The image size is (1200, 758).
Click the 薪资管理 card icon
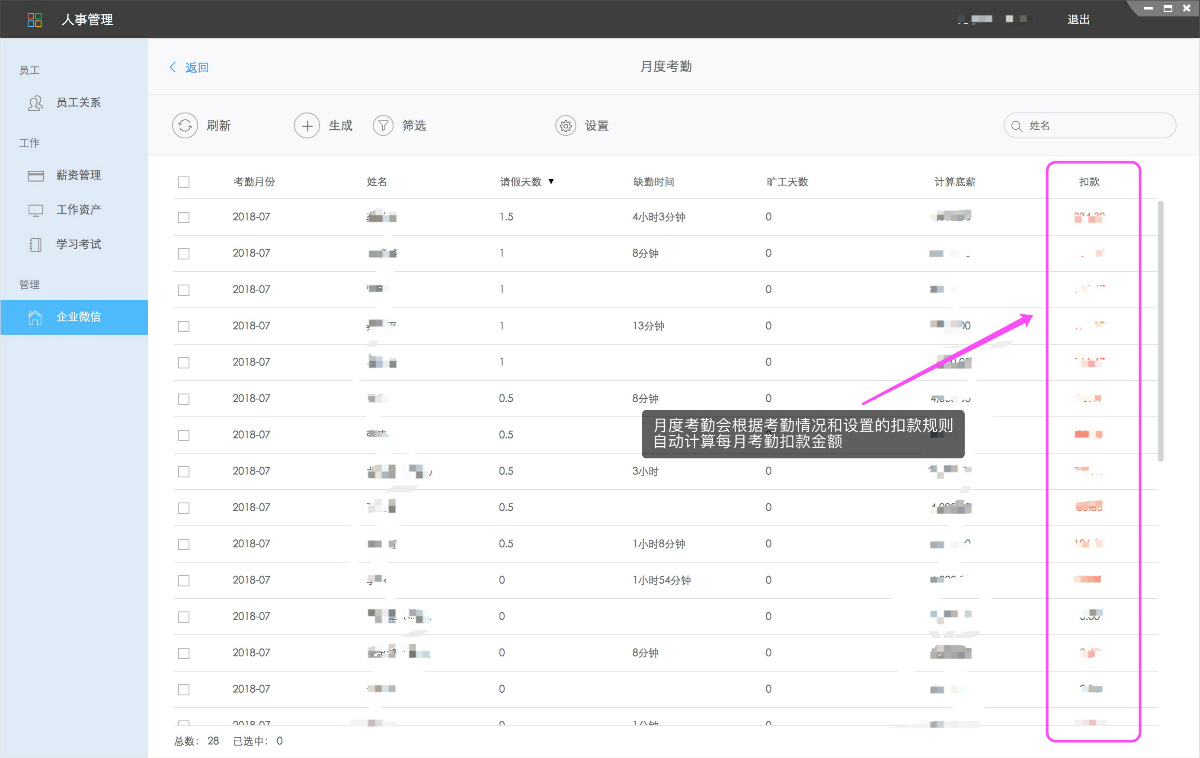tap(36, 175)
